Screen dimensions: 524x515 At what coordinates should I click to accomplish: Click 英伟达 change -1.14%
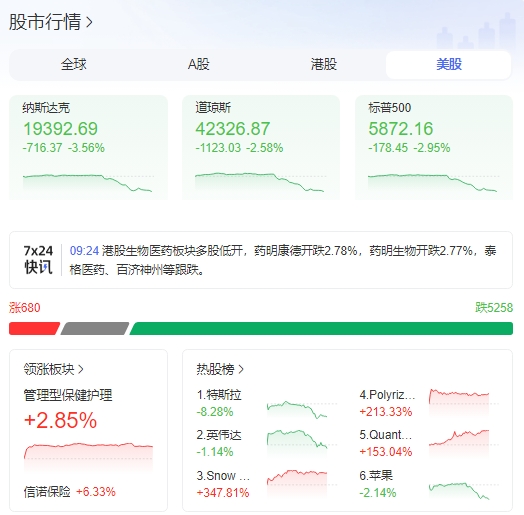click(x=215, y=452)
